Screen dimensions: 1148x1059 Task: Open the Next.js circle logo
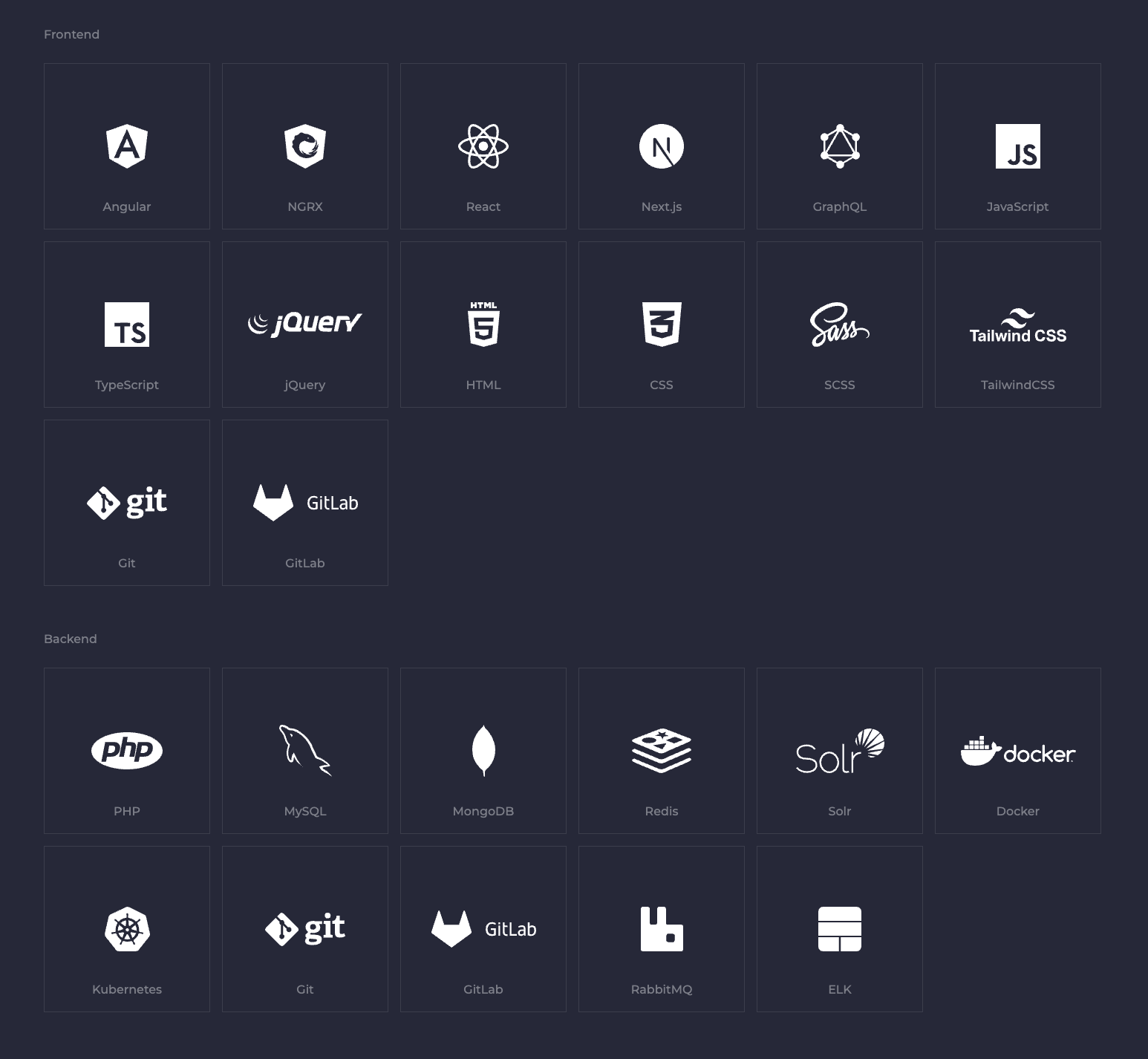[x=662, y=146]
